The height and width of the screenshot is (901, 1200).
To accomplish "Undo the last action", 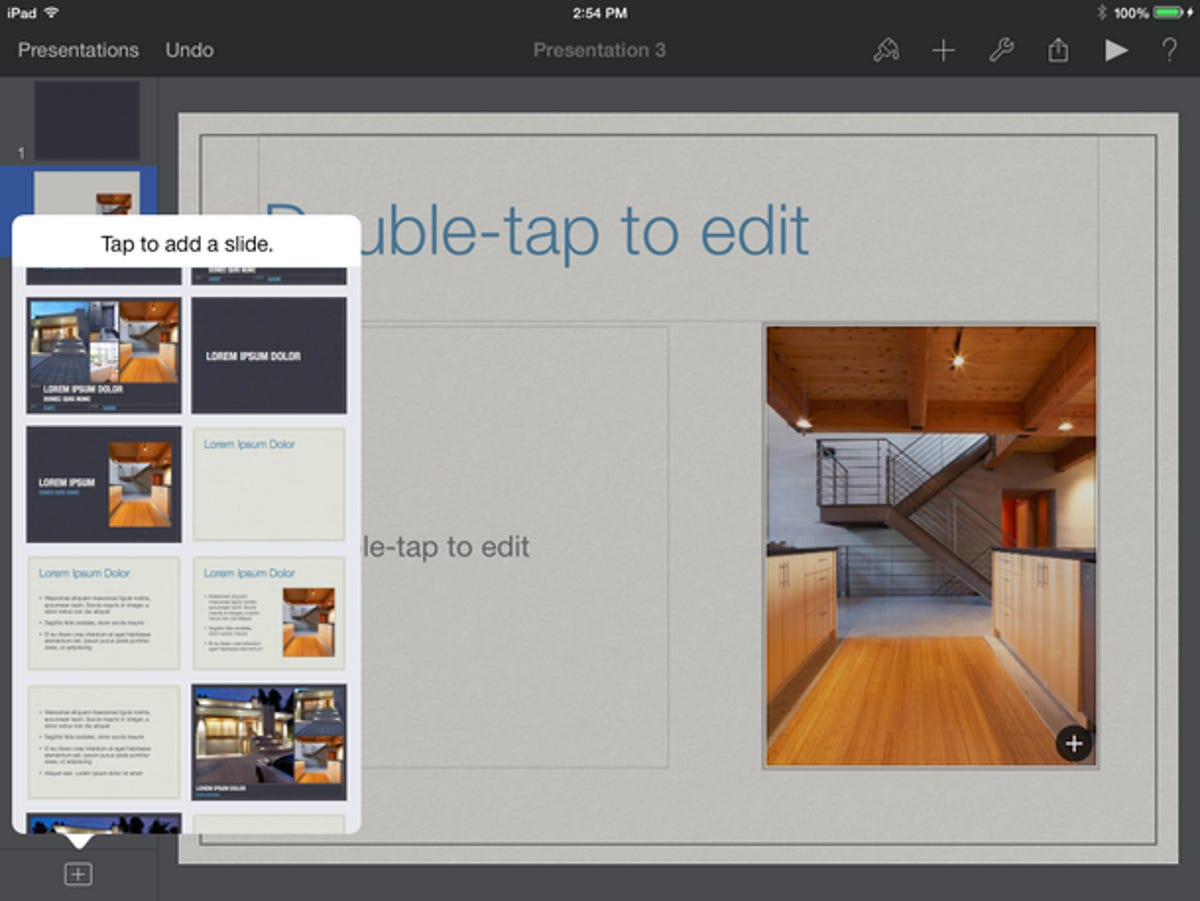I will point(189,49).
